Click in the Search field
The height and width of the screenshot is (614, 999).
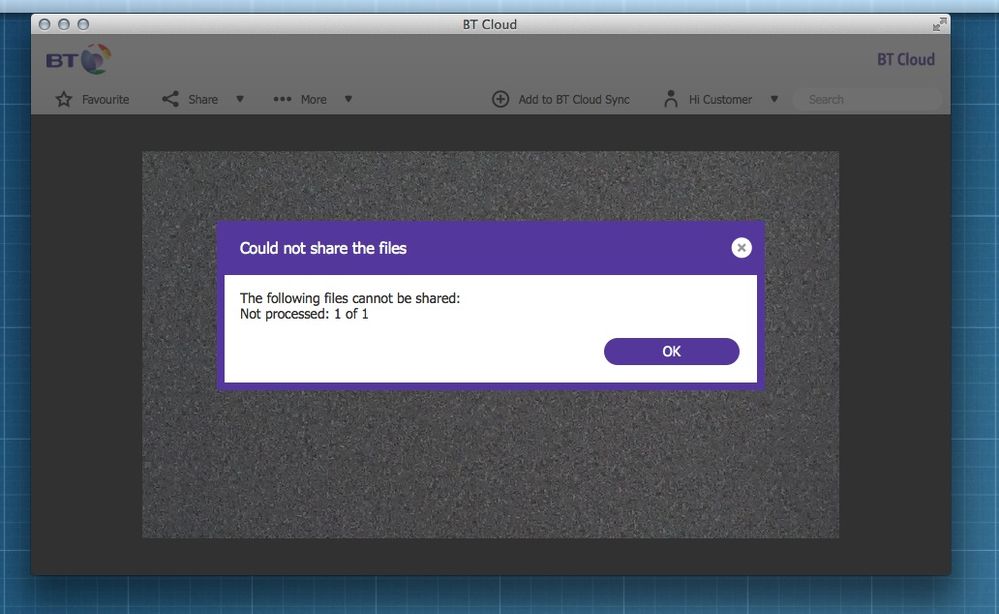coord(867,99)
